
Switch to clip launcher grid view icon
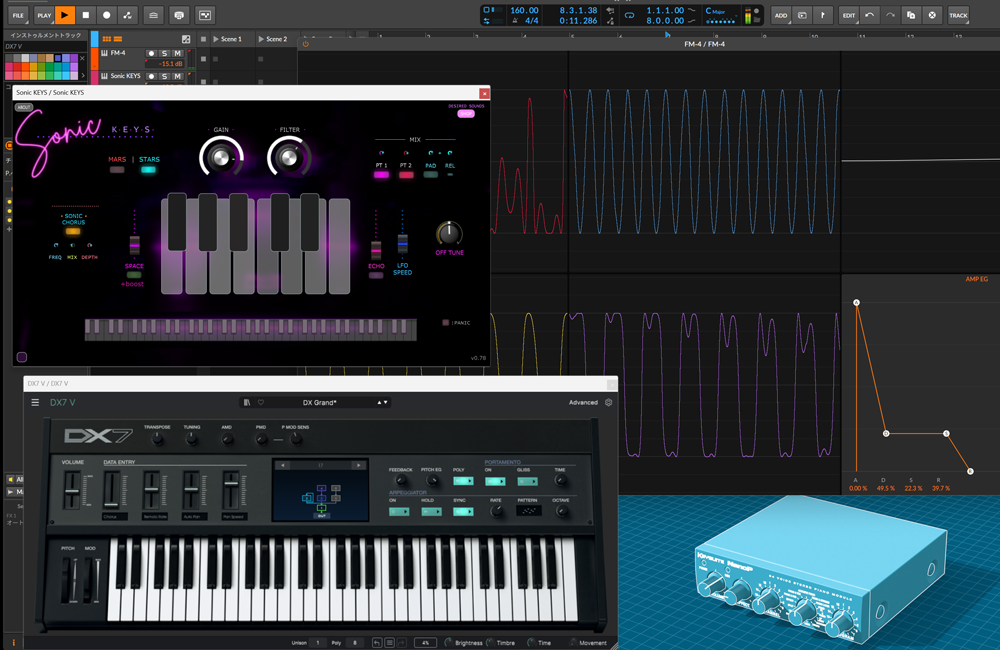107,39
